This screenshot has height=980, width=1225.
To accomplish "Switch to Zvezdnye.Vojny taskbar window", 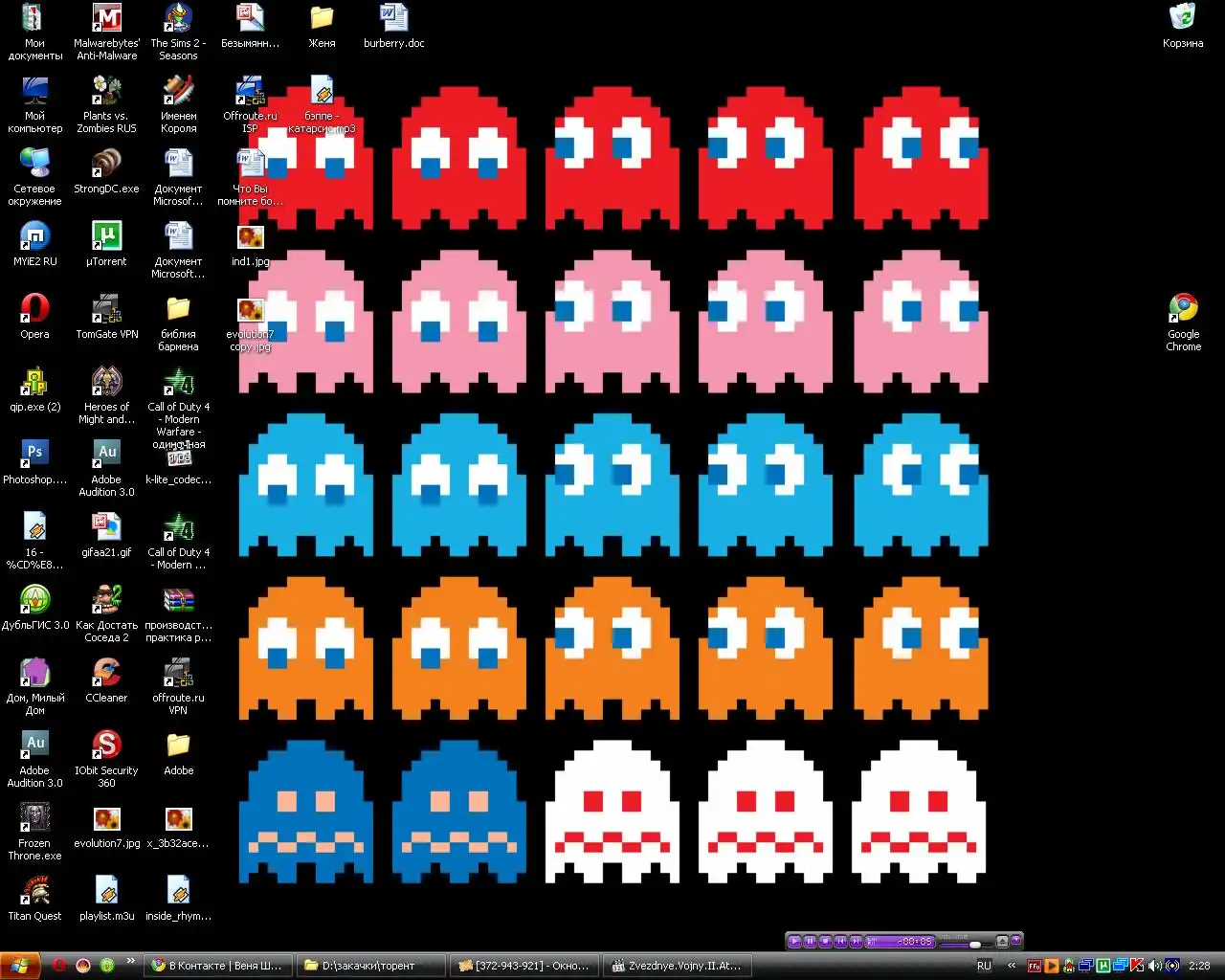I will [x=677, y=966].
